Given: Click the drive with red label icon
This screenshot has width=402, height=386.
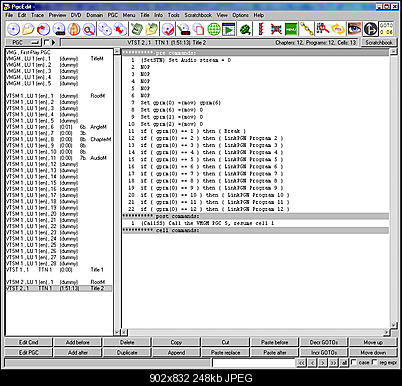Looking at the screenshot, I should coord(183,29).
